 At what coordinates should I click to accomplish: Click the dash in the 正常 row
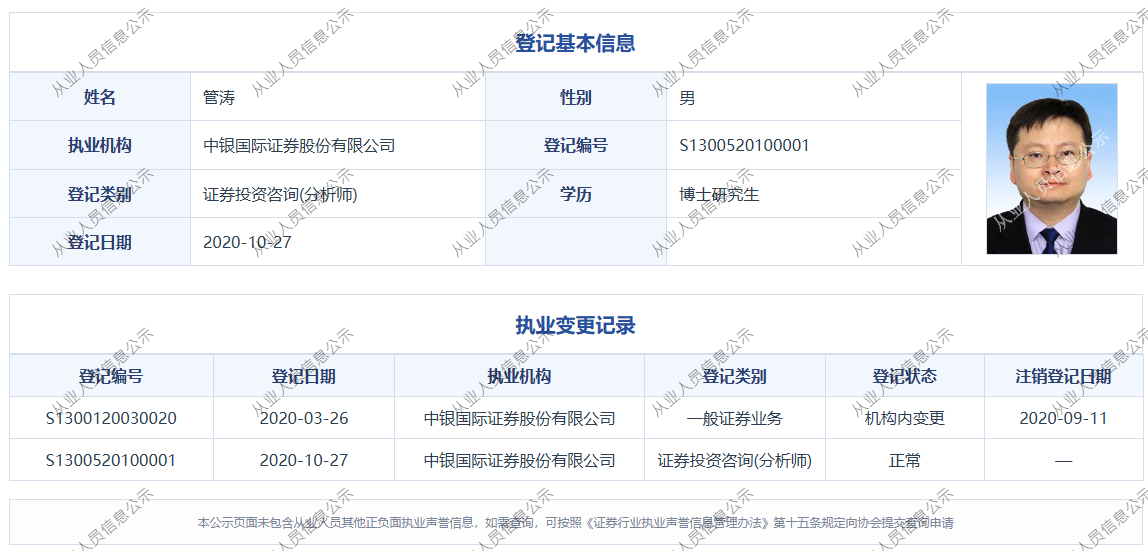point(1063,461)
